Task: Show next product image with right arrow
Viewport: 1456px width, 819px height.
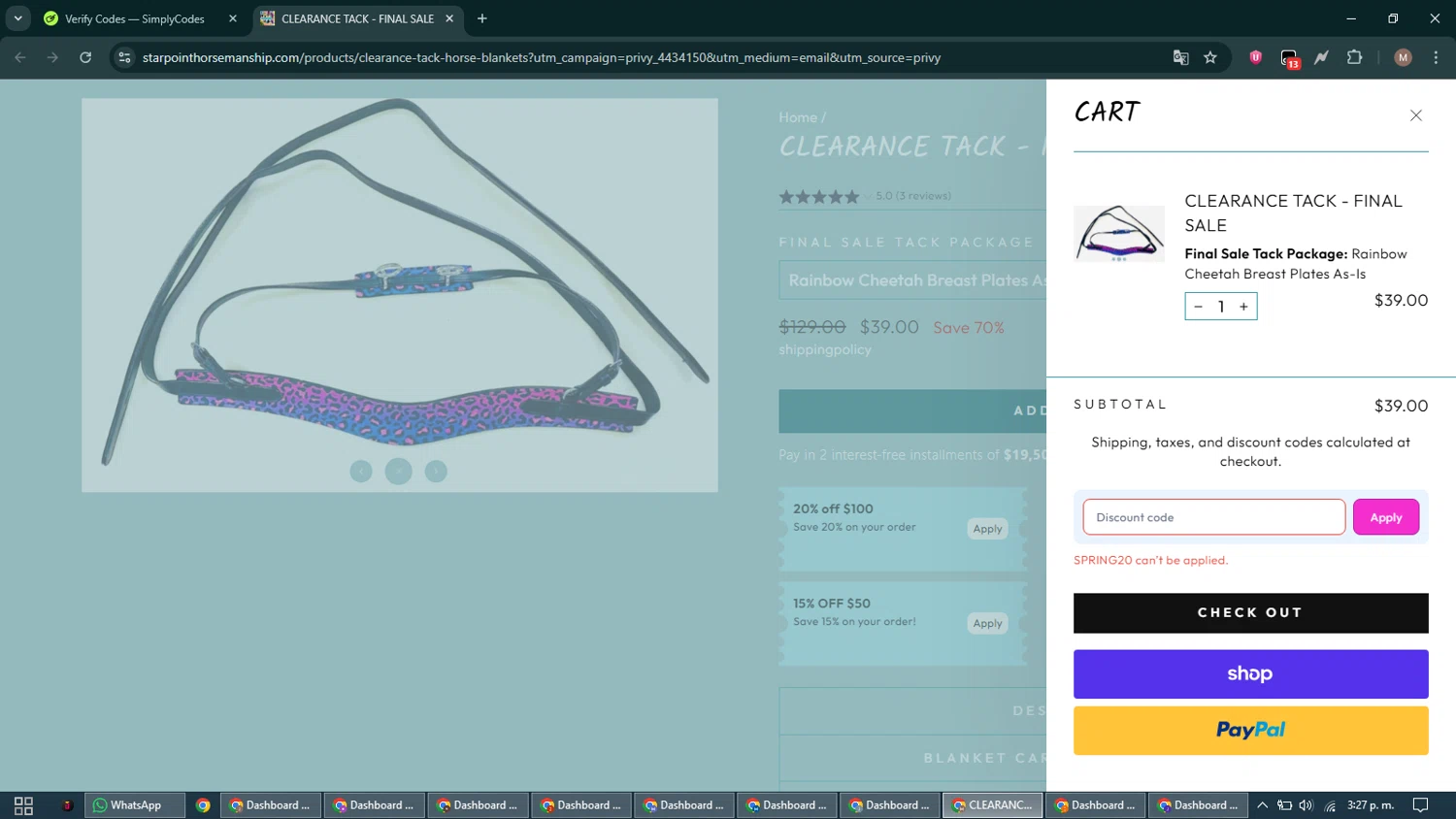Action: 436,471
